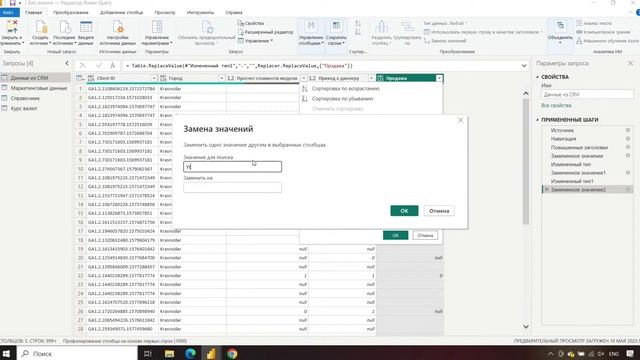Open the Advanced Editor (Расширенный редактор)
This screenshot has width=640, height=360.
[x=265, y=32]
